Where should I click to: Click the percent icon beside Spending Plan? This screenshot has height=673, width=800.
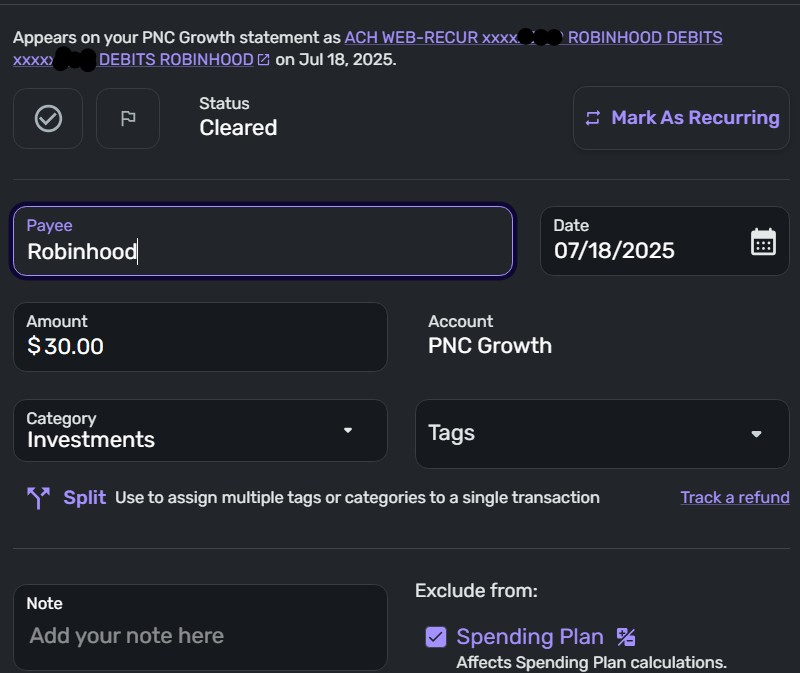(x=626, y=637)
